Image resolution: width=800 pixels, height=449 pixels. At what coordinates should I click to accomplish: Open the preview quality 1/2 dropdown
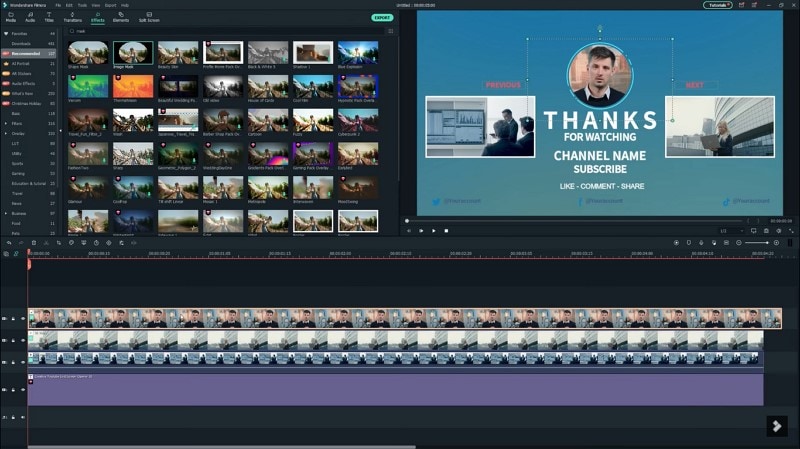[x=731, y=231]
